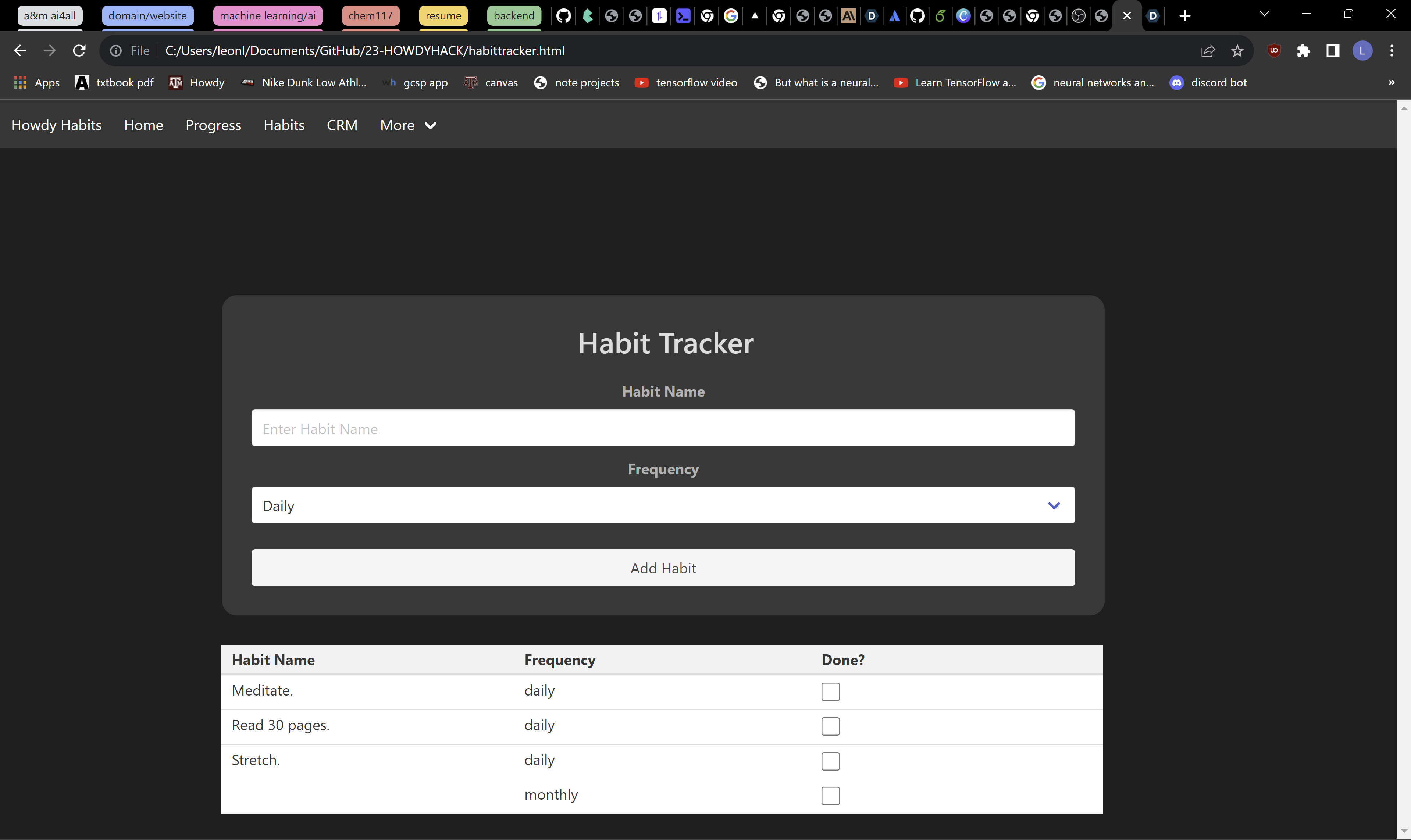The width and height of the screenshot is (1411, 840).
Task: Open the uBlock Origin extension
Action: tap(1274, 50)
